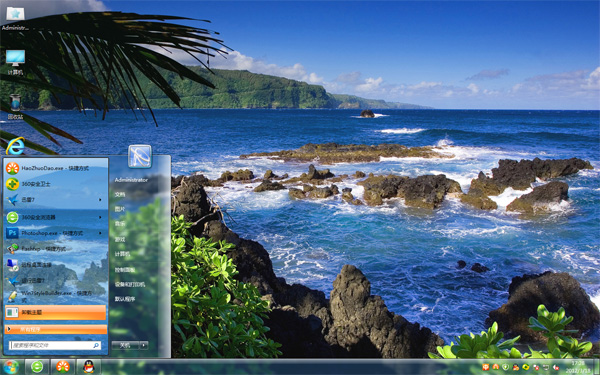Screen dimensions: 600x375
Task: Open Action Center flag tray icon
Action: (x=536, y=367)
